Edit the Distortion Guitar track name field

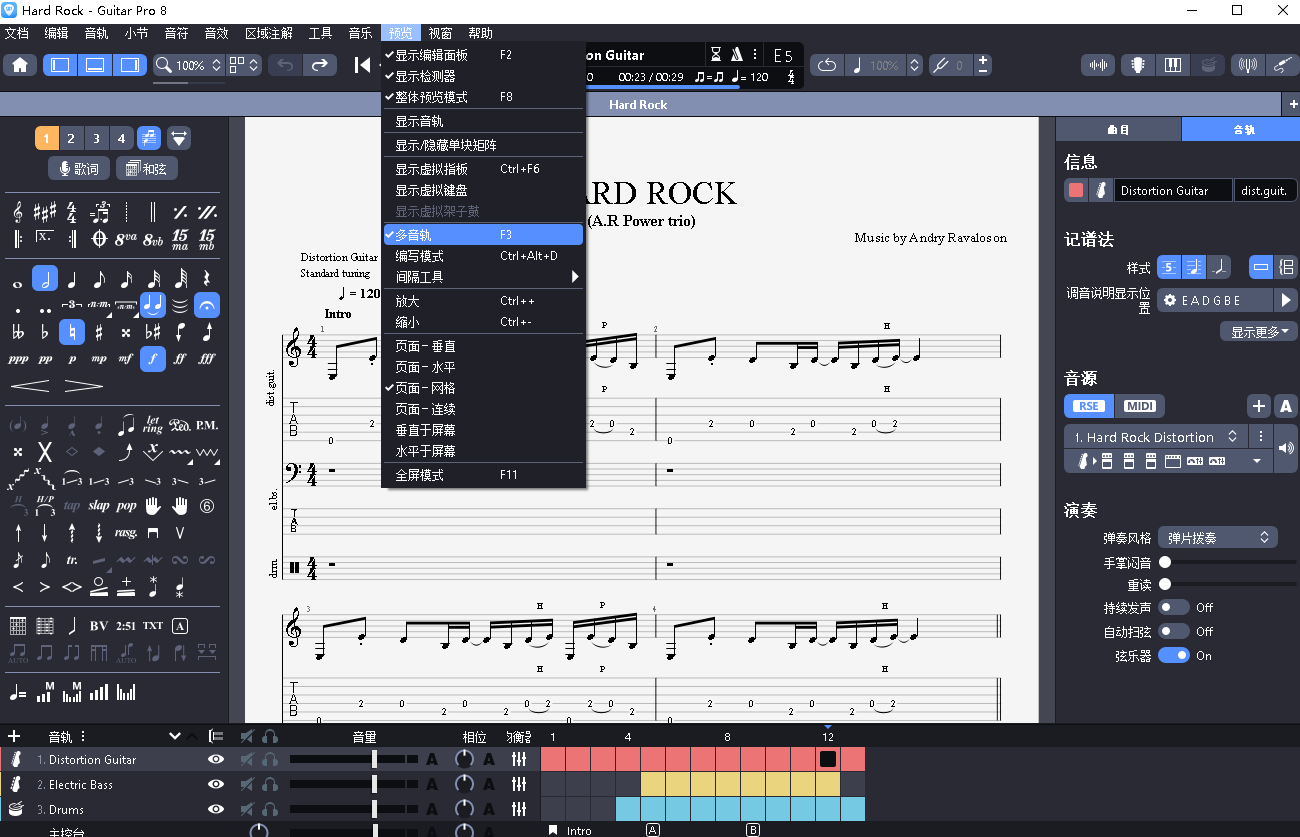pos(1174,190)
